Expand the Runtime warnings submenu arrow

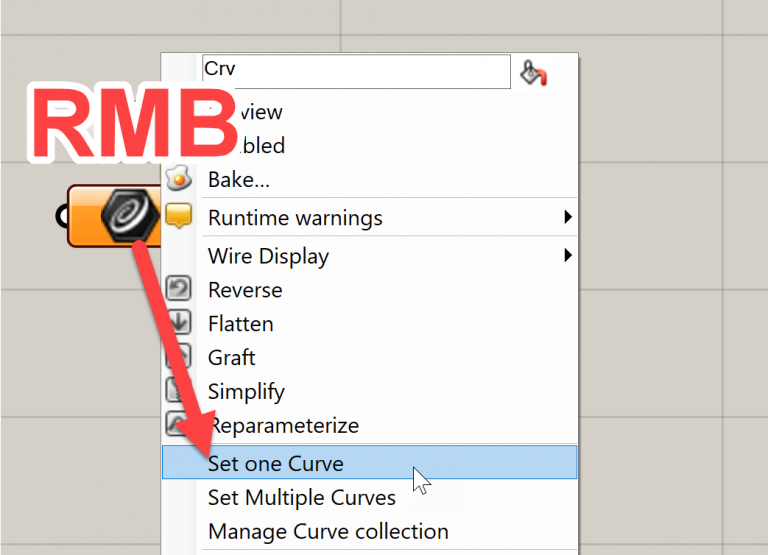coord(567,217)
